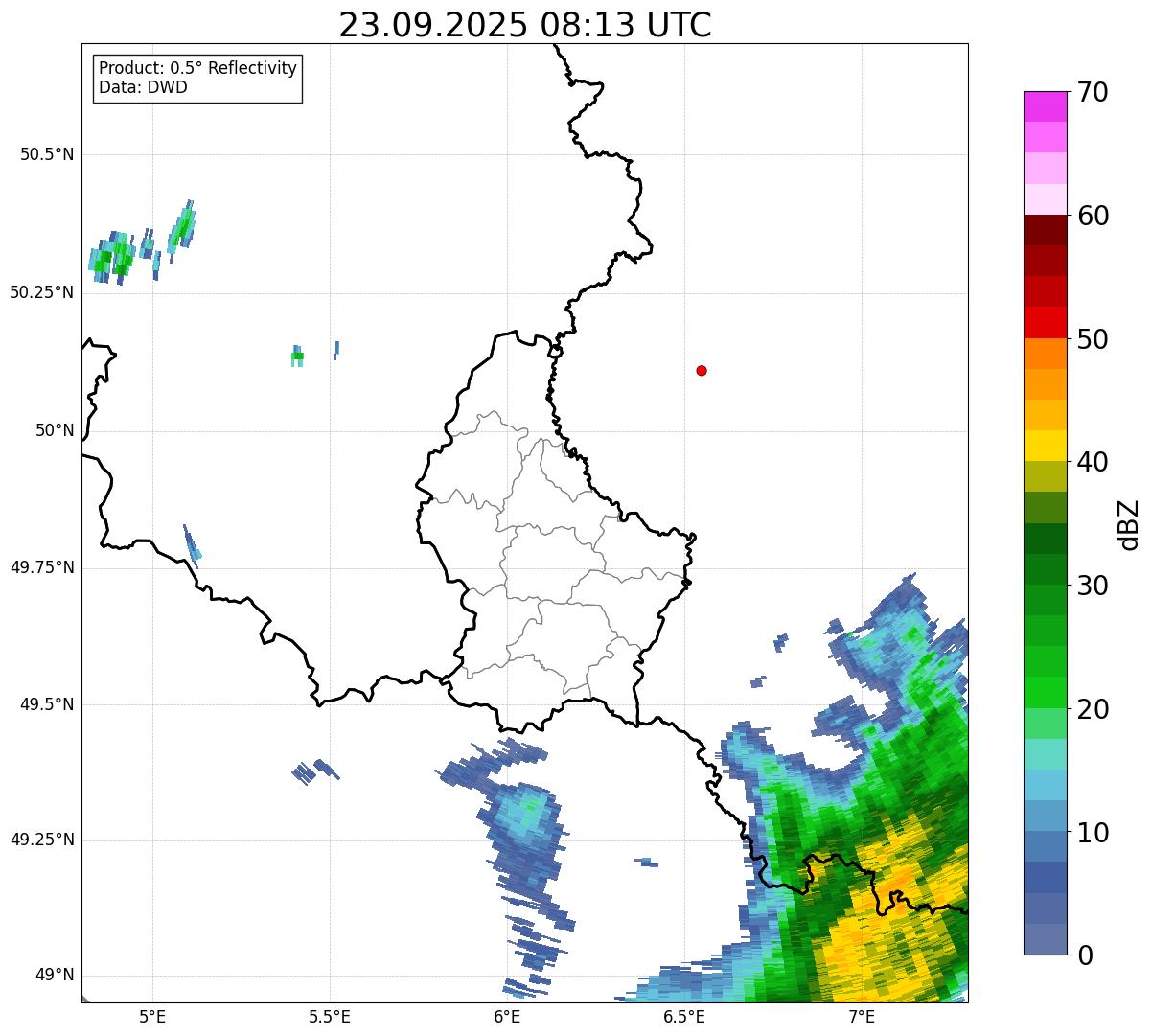Click the 50.25°N latitude tick label
The width and height of the screenshot is (1152, 1036).
pyautogui.click(x=41, y=292)
